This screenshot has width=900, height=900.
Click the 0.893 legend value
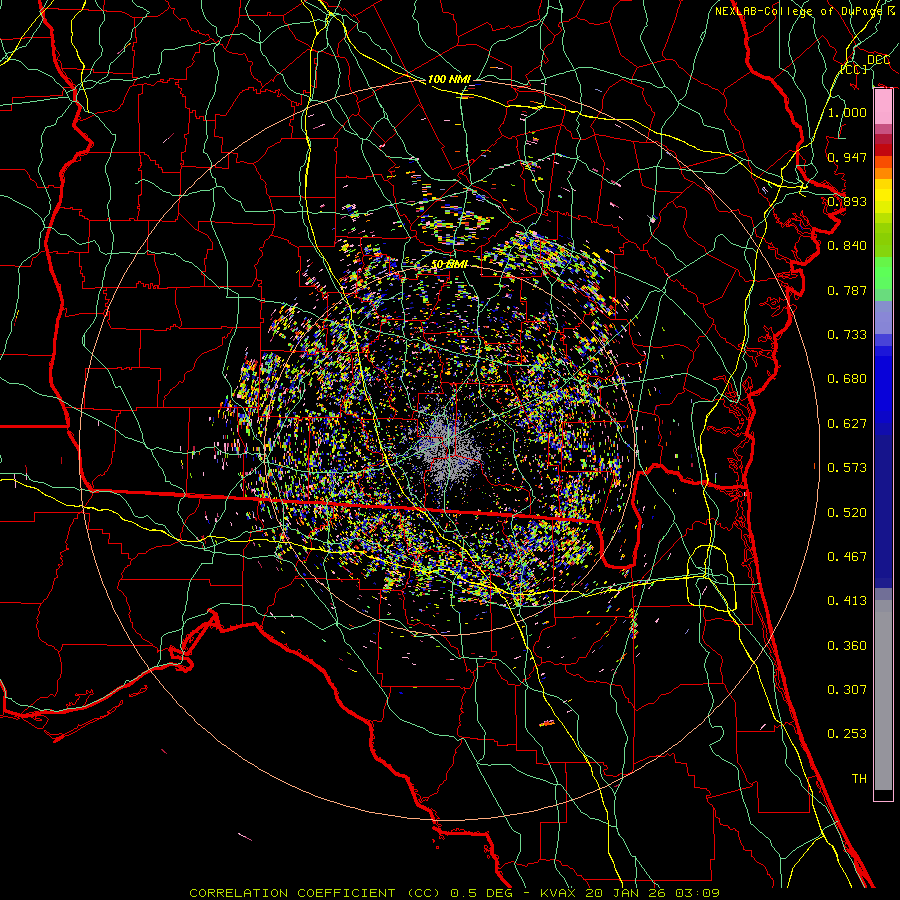[x=847, y=201]
